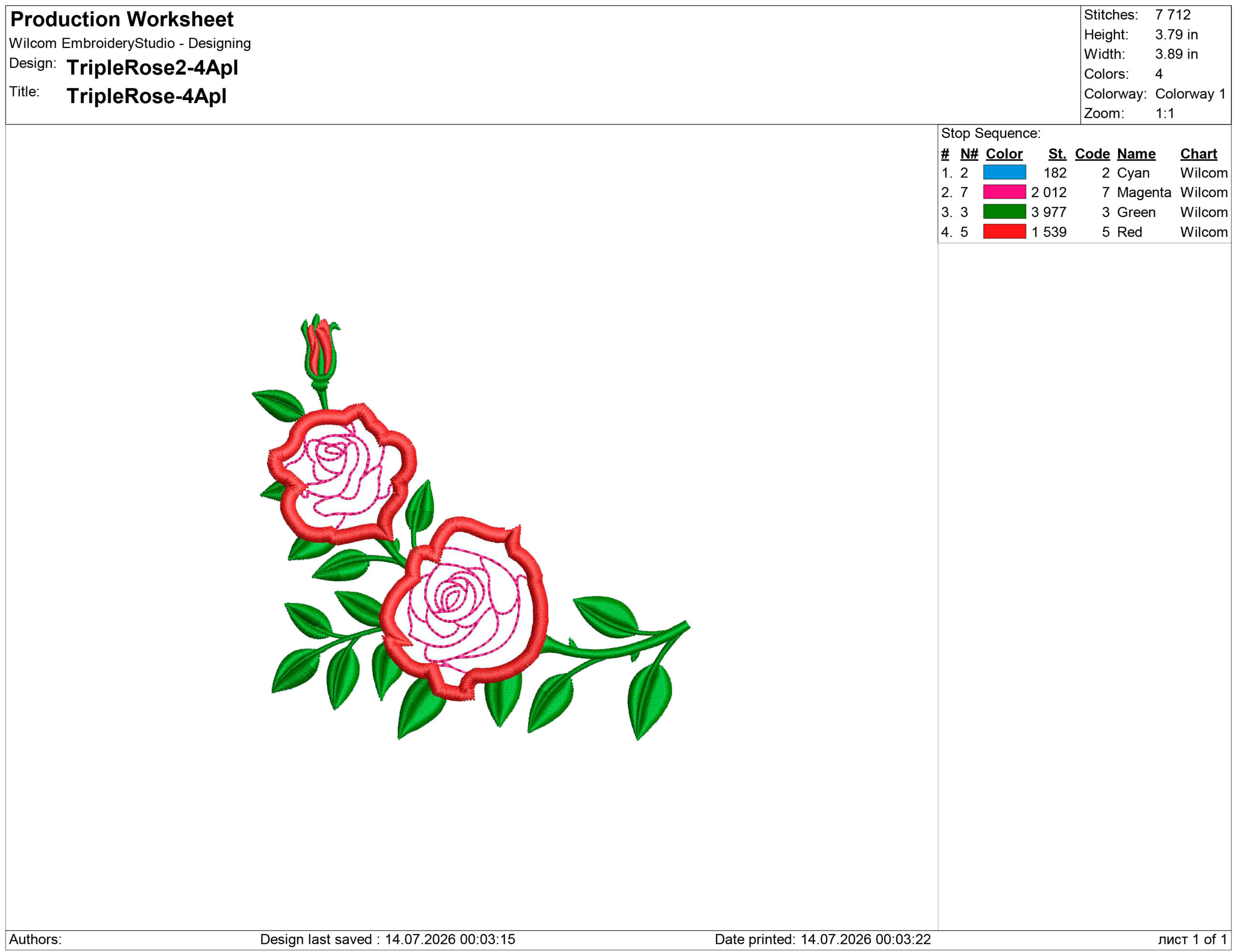Click the "Authors:" footer label
The image size is (1237, 952).
tap(35, 939)
